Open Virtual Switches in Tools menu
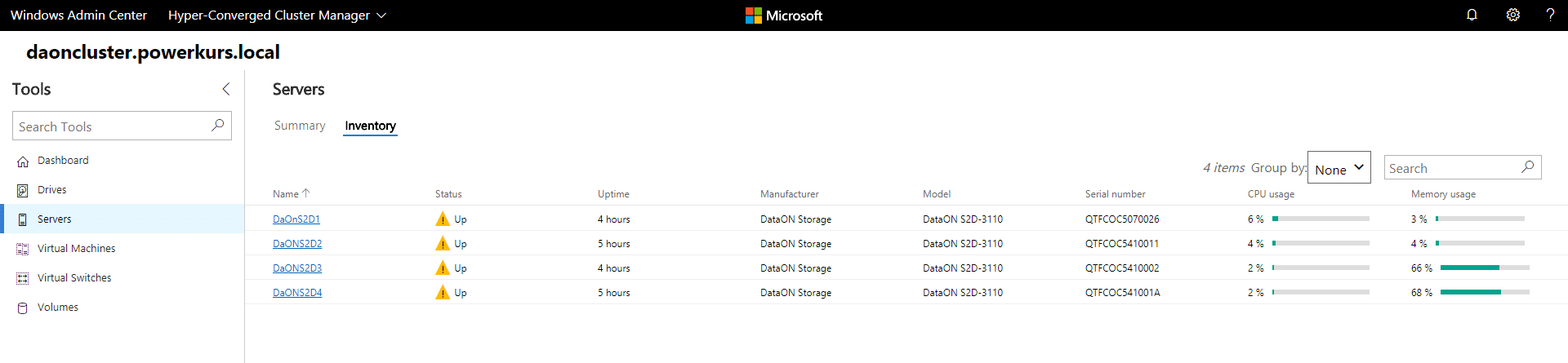Screen dimensions: 1568x363 (x=74, y=278)
